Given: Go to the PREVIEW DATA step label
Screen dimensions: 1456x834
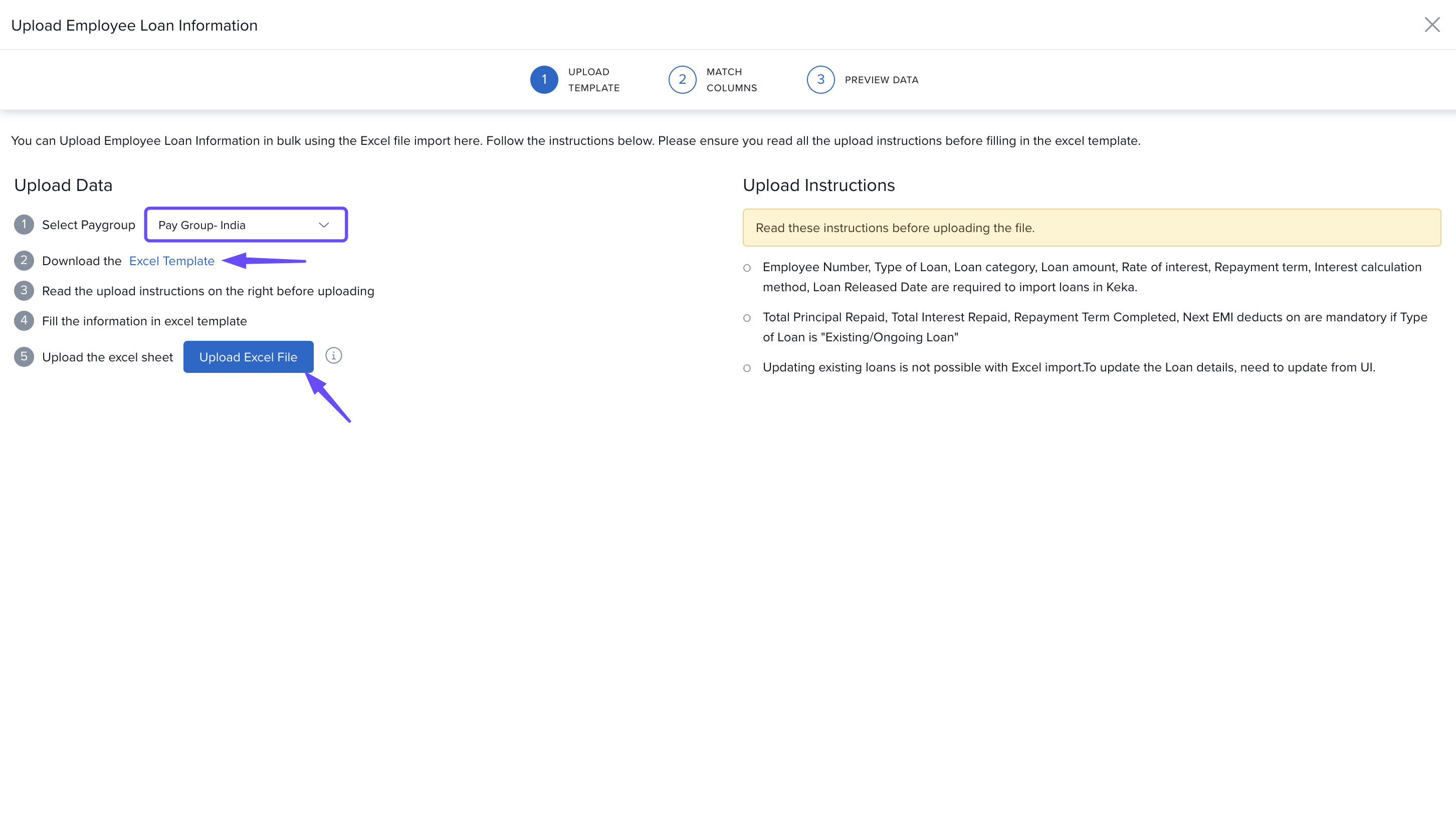Looking at the screenshot, I should pyautogui.click(x=881, y=80).
